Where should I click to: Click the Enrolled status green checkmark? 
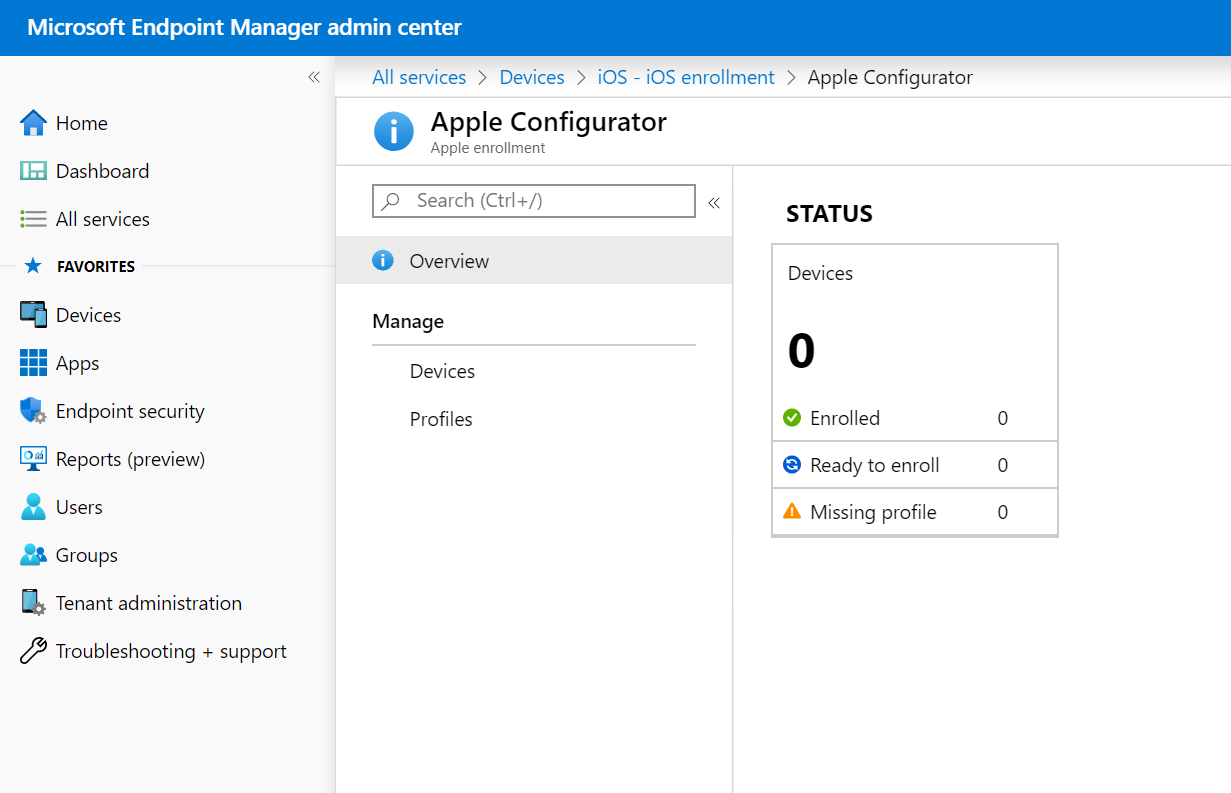click(792, 418)
